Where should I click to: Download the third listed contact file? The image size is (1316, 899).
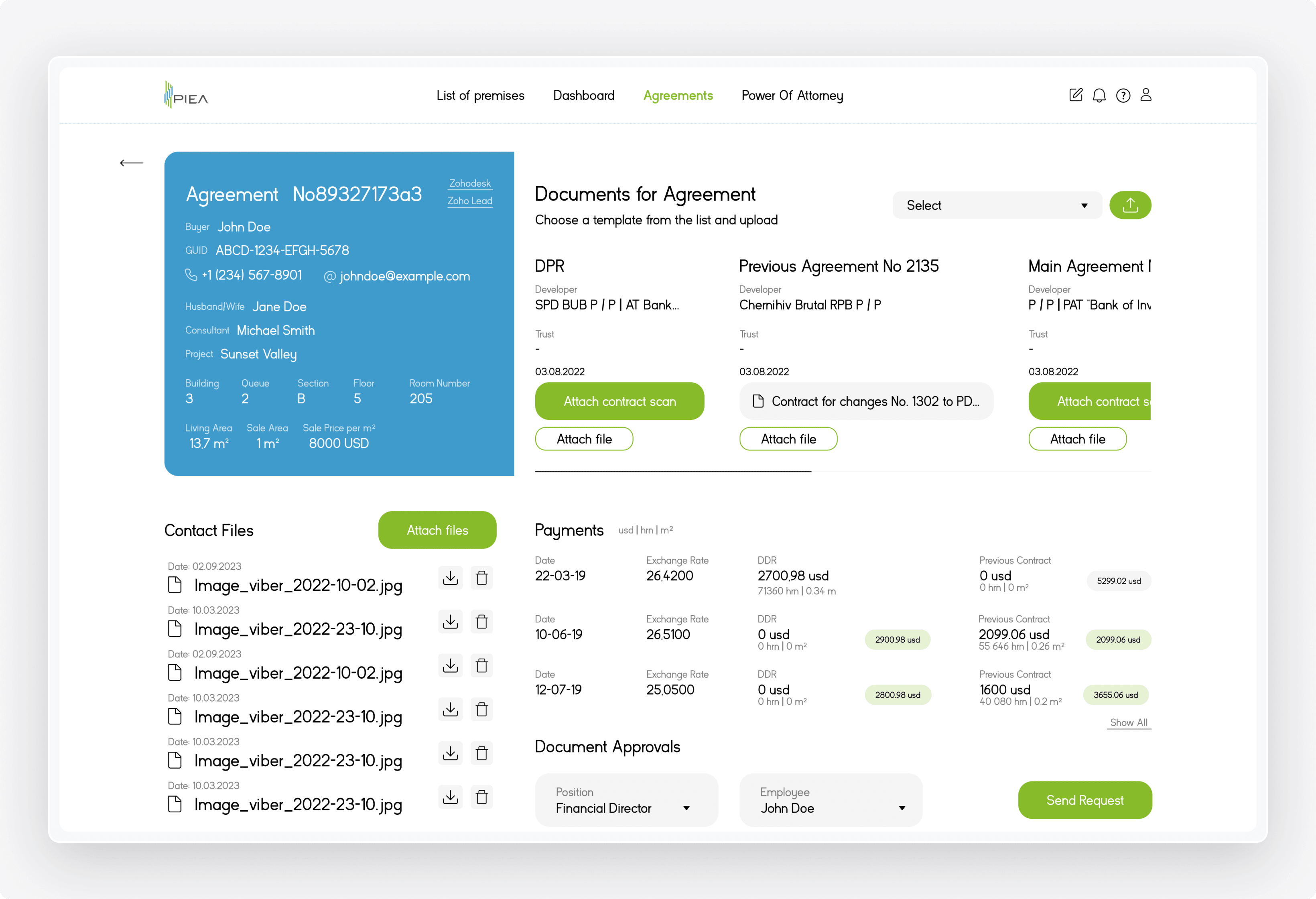pos(450,665)
